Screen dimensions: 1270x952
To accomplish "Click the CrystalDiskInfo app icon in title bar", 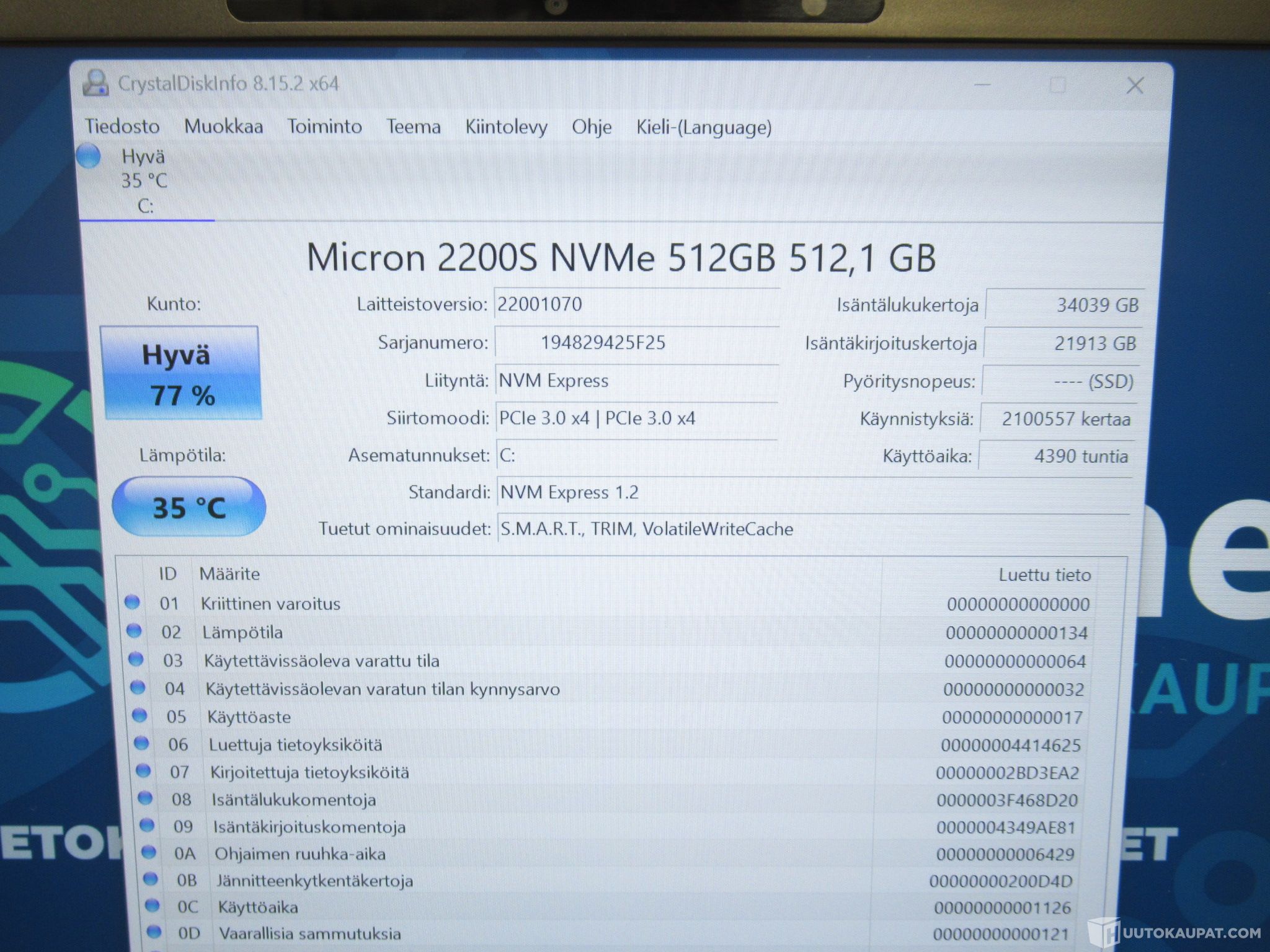I will coord(96,83).
